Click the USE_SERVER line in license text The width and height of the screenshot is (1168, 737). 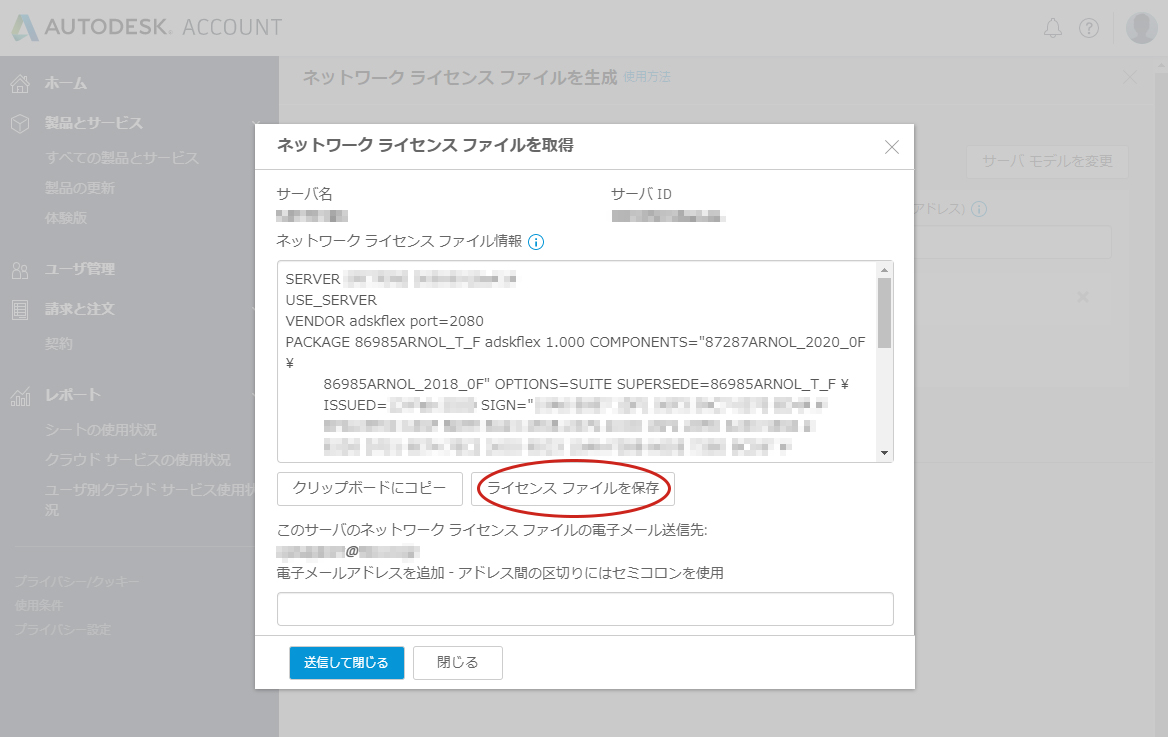point(331,300)
